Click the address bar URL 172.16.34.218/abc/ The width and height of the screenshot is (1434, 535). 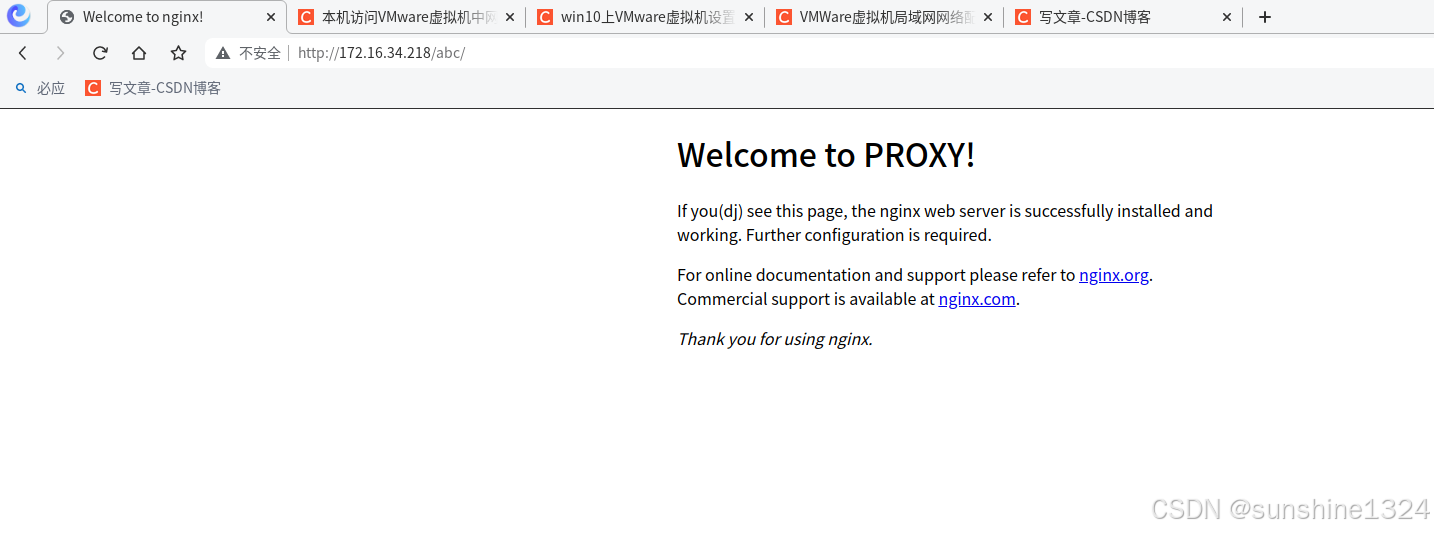pos(382,53)
